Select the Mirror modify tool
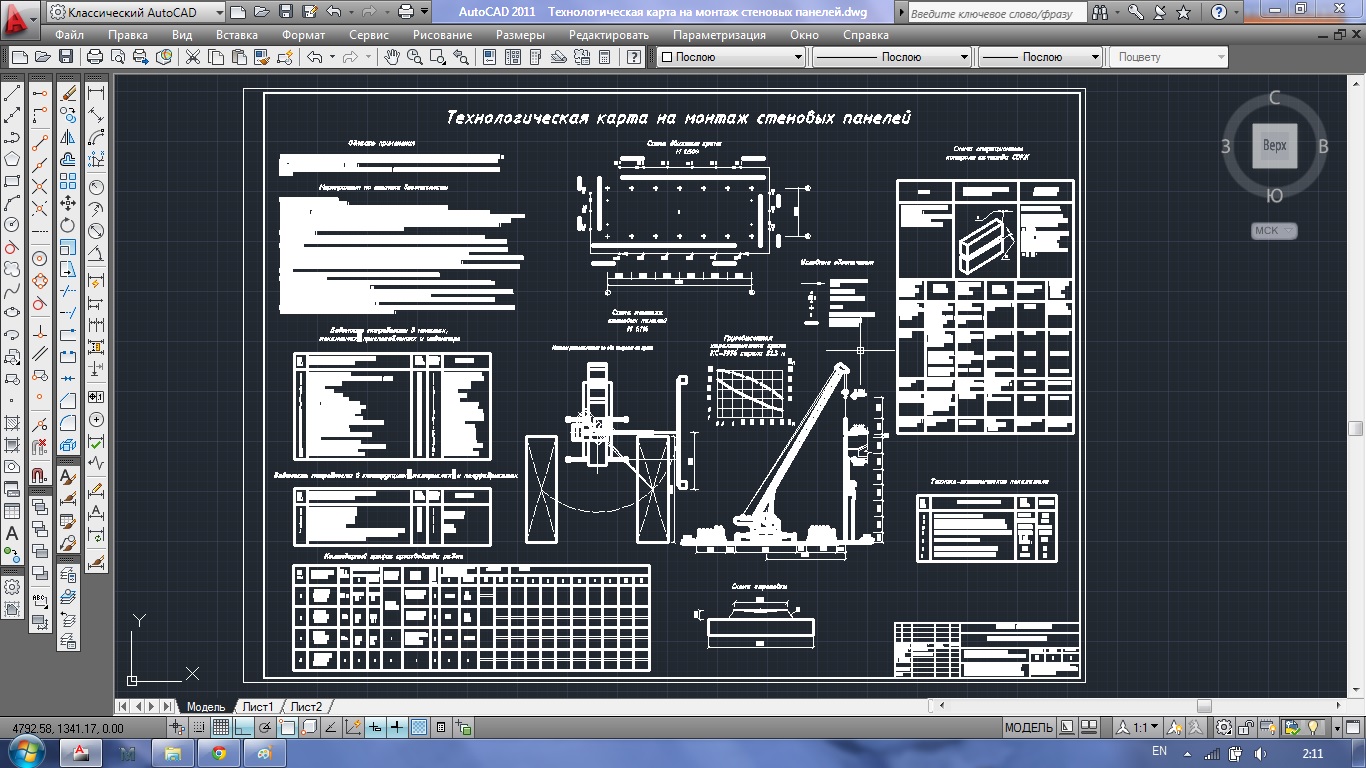 coord(68,136)
